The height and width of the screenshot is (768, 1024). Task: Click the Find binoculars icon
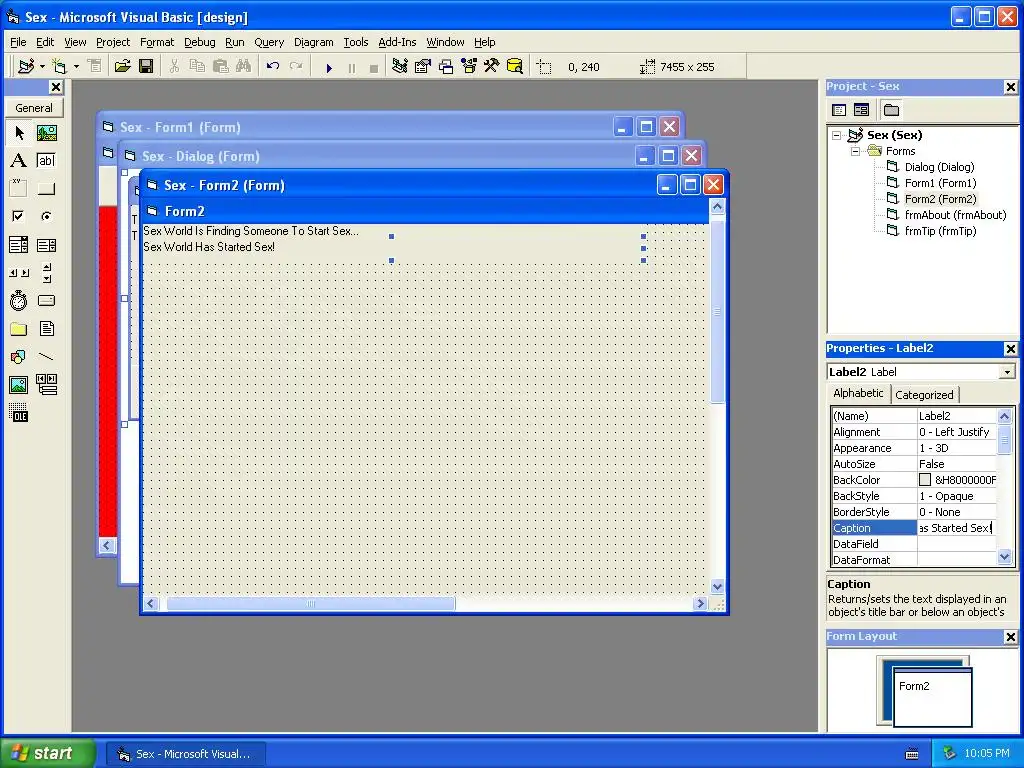tap(244, 67)
